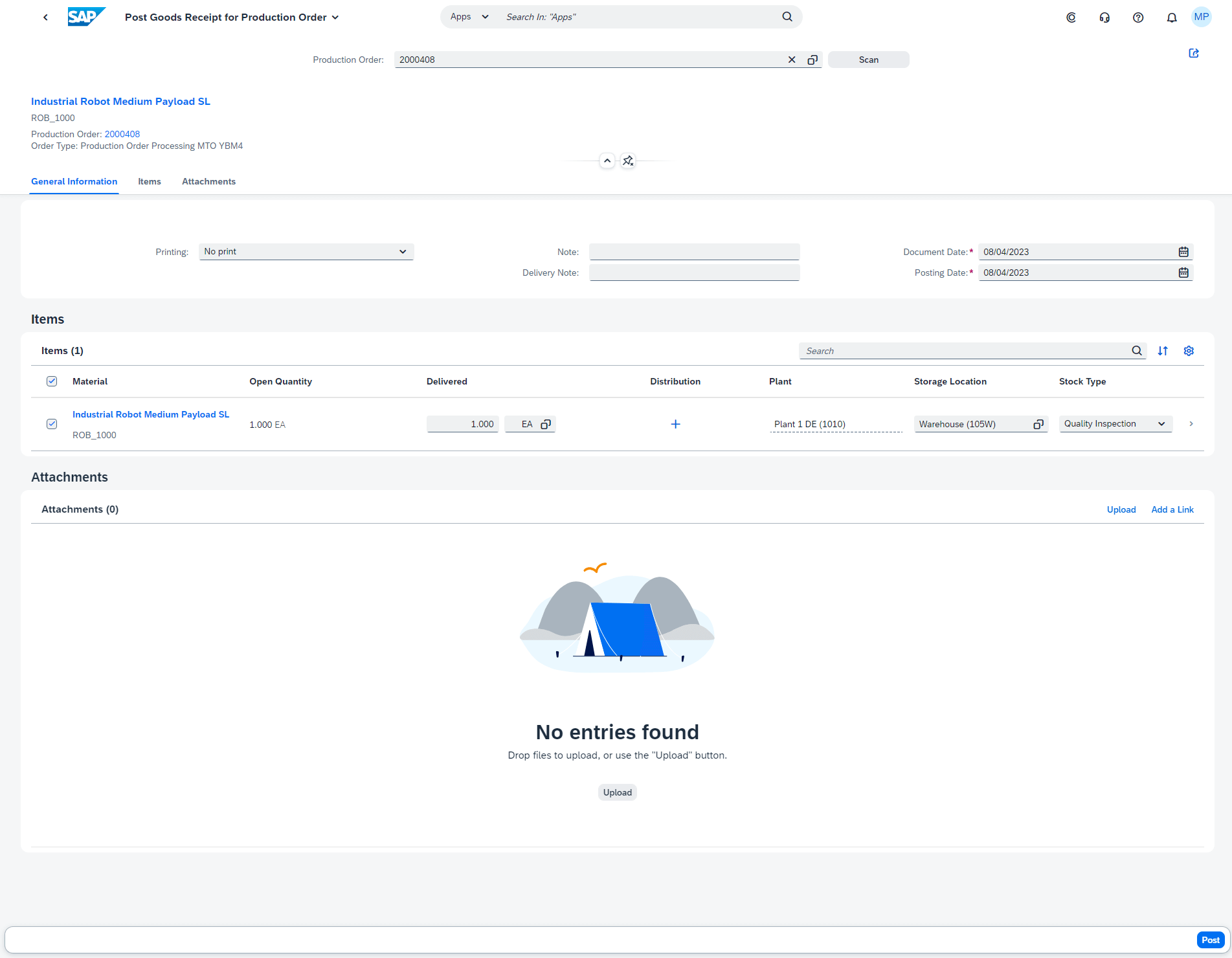Open the help question mark icon

pos(1138,17)
